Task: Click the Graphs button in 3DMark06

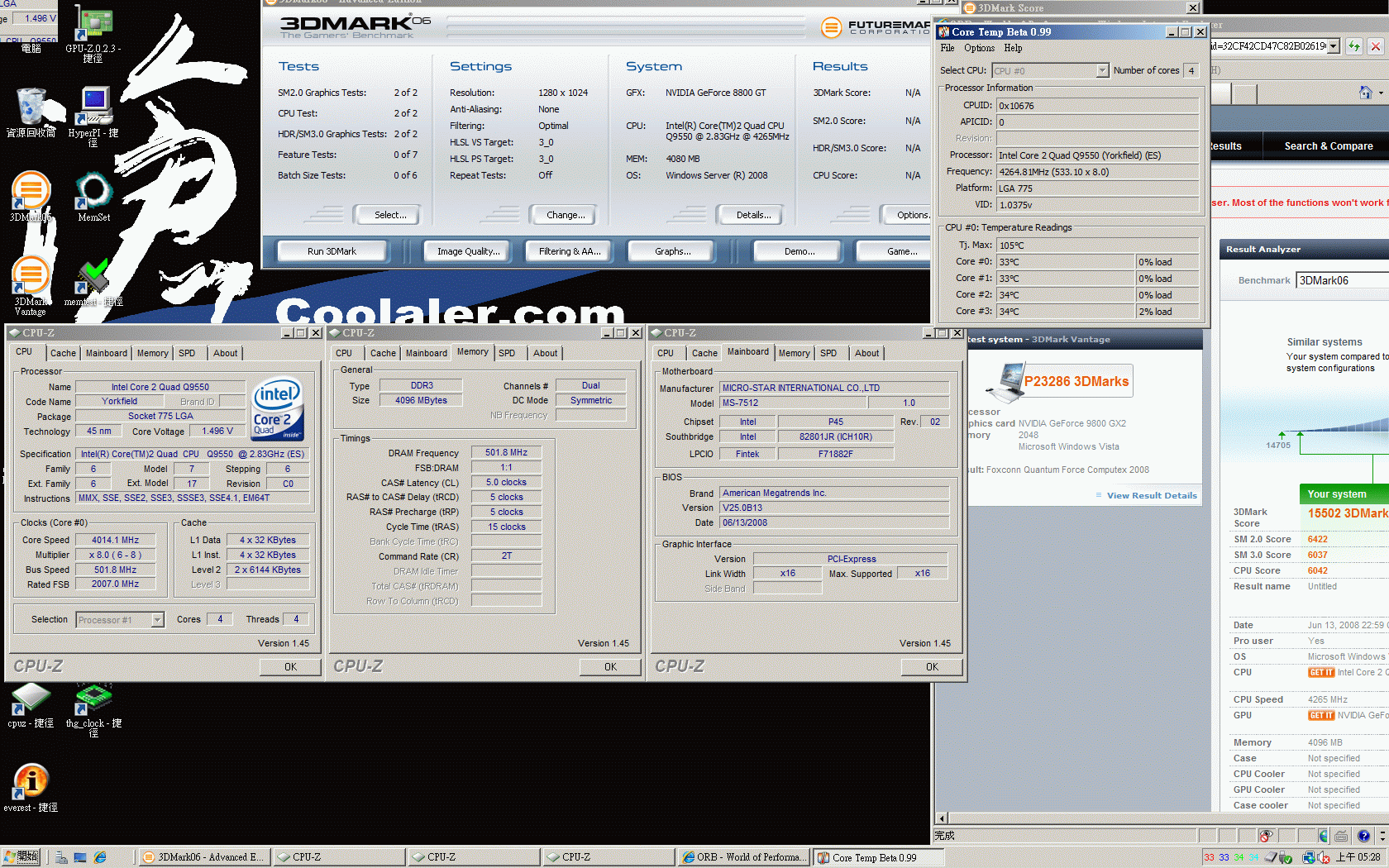Action: click(x=672, y=251)
